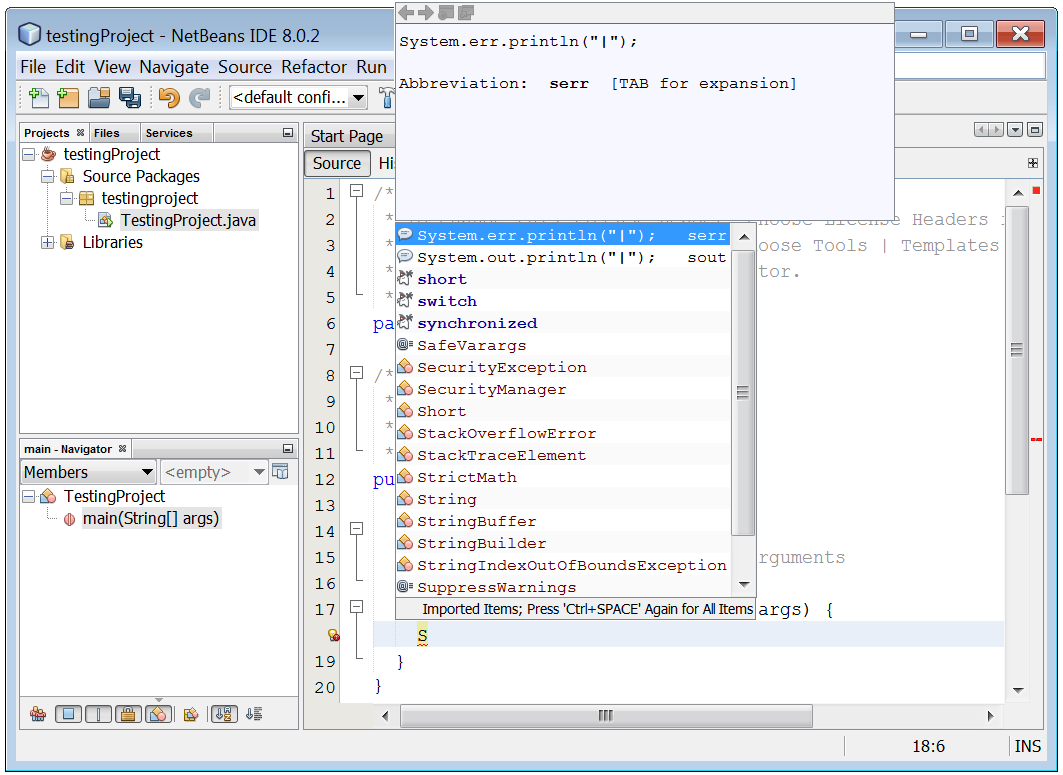Toggle the Source view button
This screenshot has width=1063, height=775.
click(x=337, y=163)
